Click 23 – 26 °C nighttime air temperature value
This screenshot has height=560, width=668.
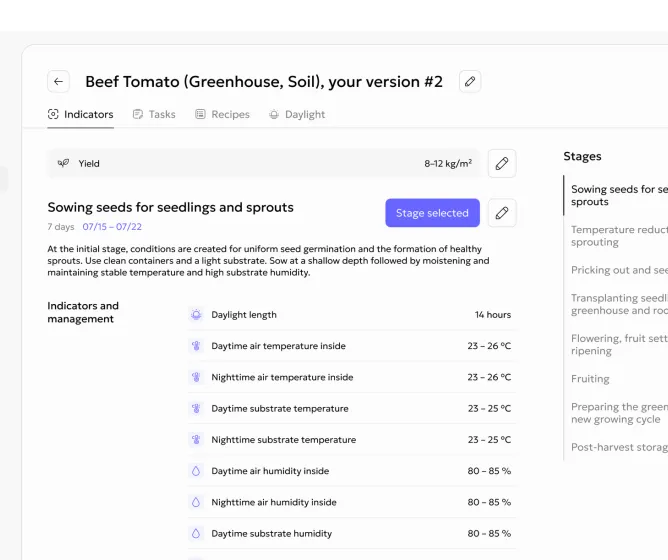point(489,377)
